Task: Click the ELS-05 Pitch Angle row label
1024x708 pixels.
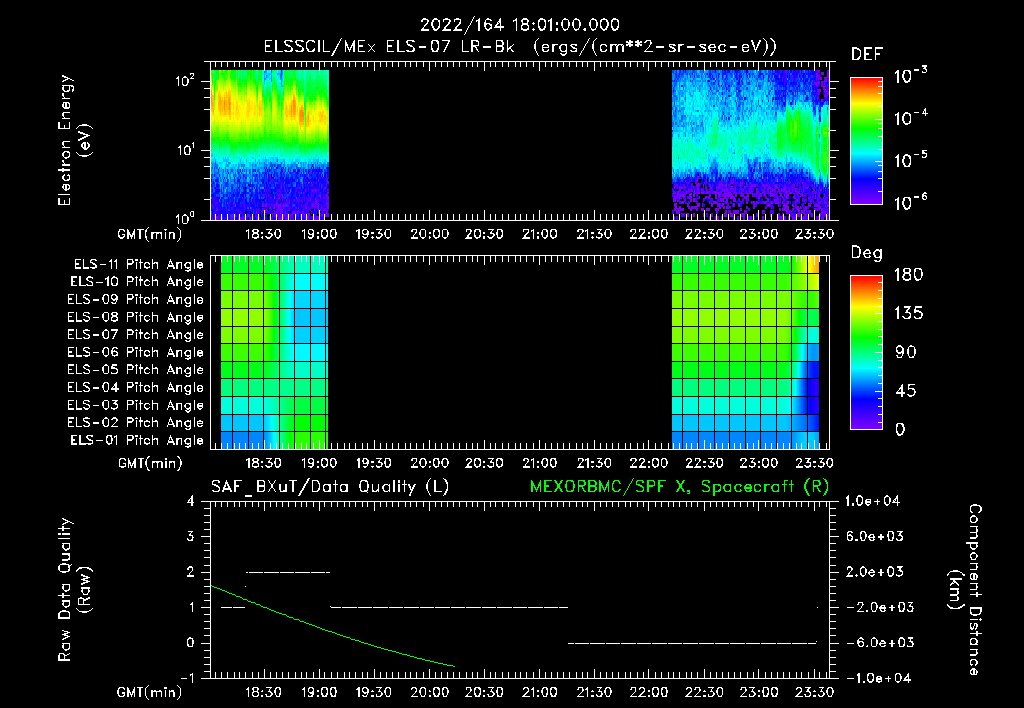Action: [136, 370]
